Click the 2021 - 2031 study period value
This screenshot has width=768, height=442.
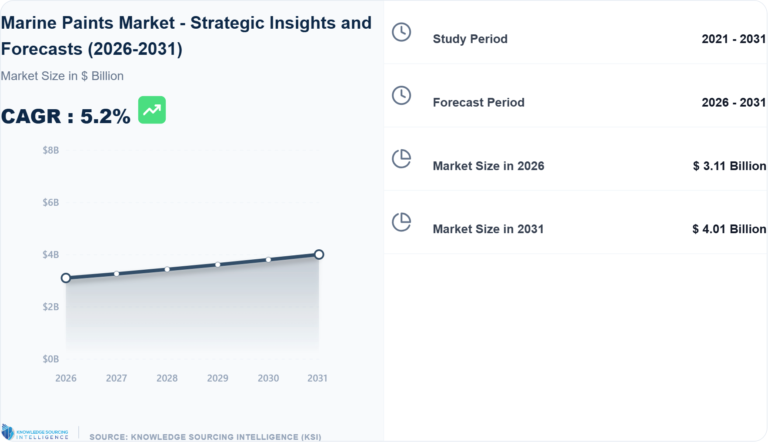point(733,39)
